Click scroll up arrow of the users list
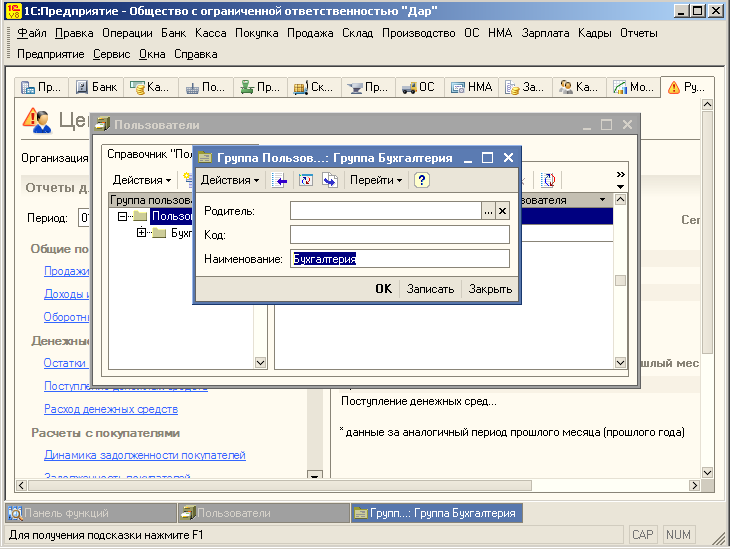Viewport: 730px width, 549px height. click(x=620, y=200)
